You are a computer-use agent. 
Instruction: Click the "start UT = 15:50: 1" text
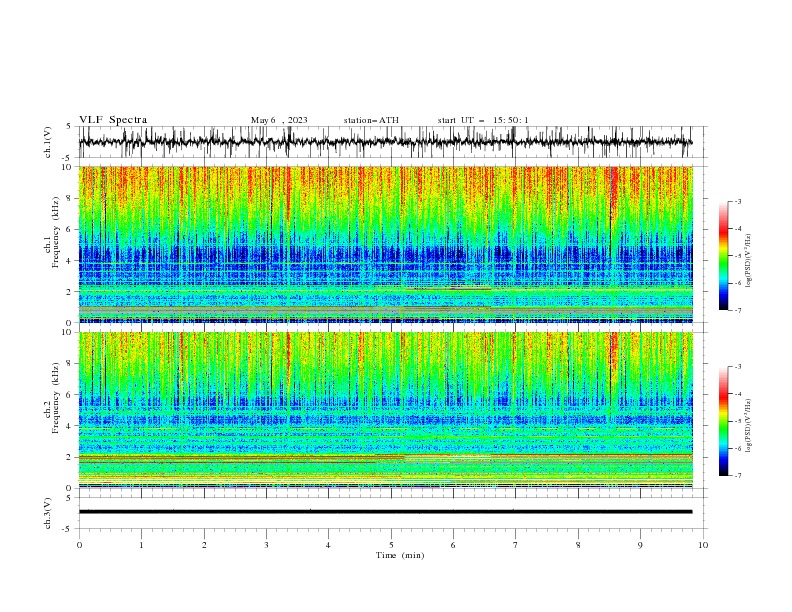tap(483, 120)
